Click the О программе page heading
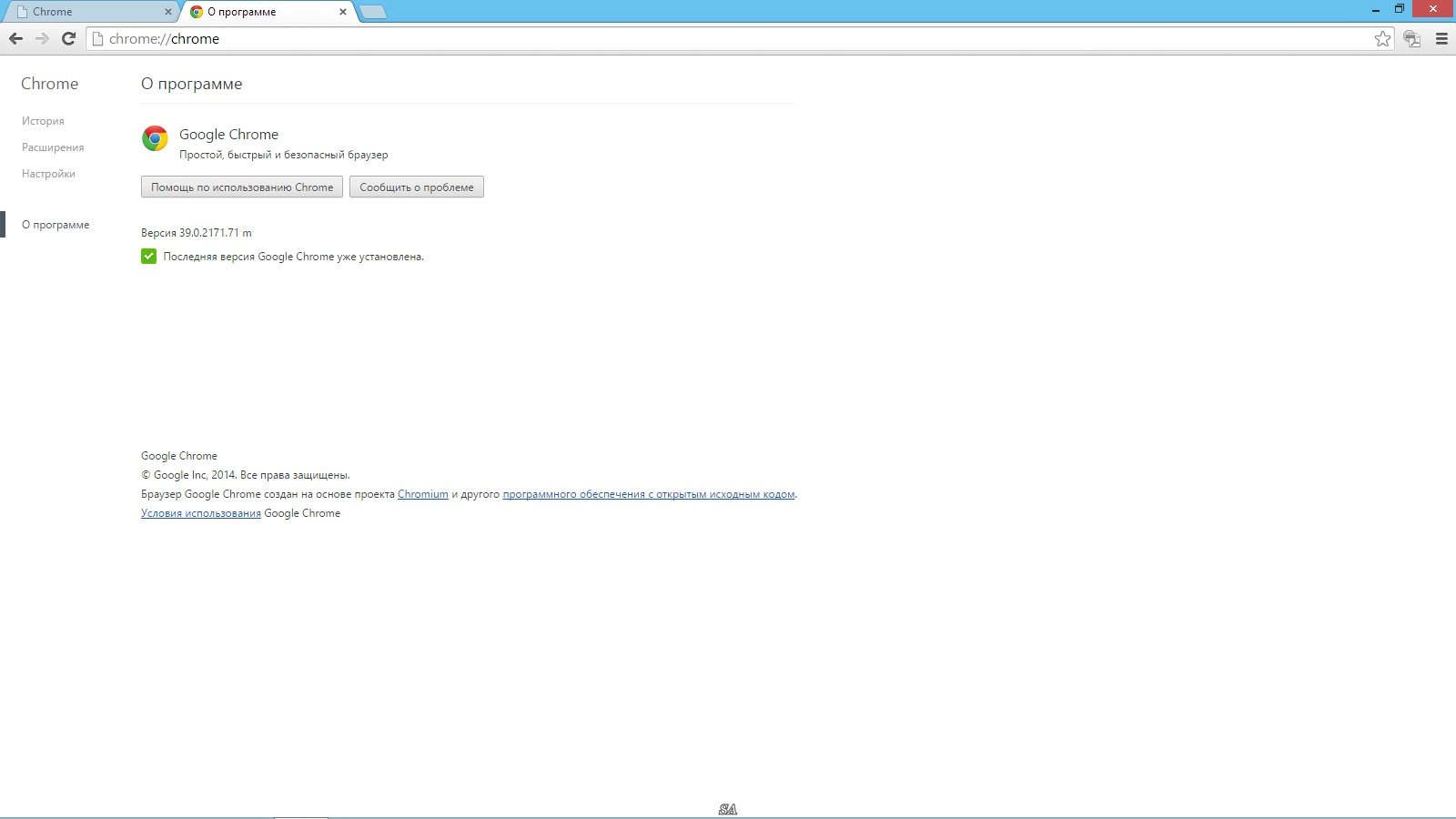The image size is (1456, 819). [192, 84]
